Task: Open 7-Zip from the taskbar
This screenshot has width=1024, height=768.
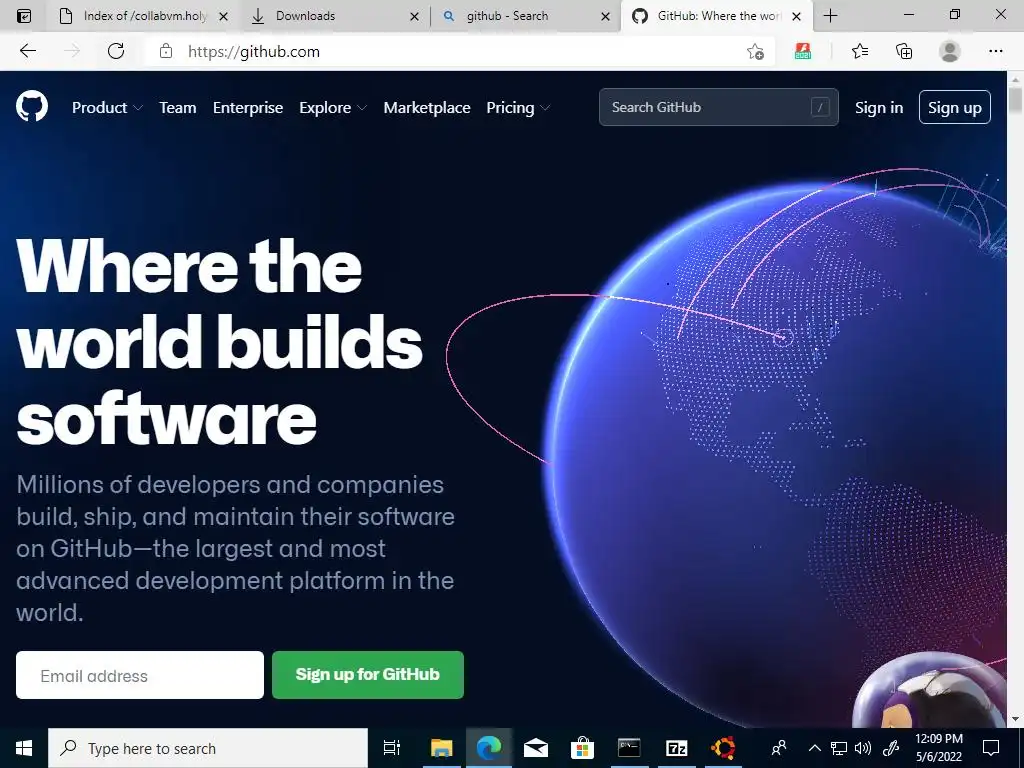Action: [677, 748]
